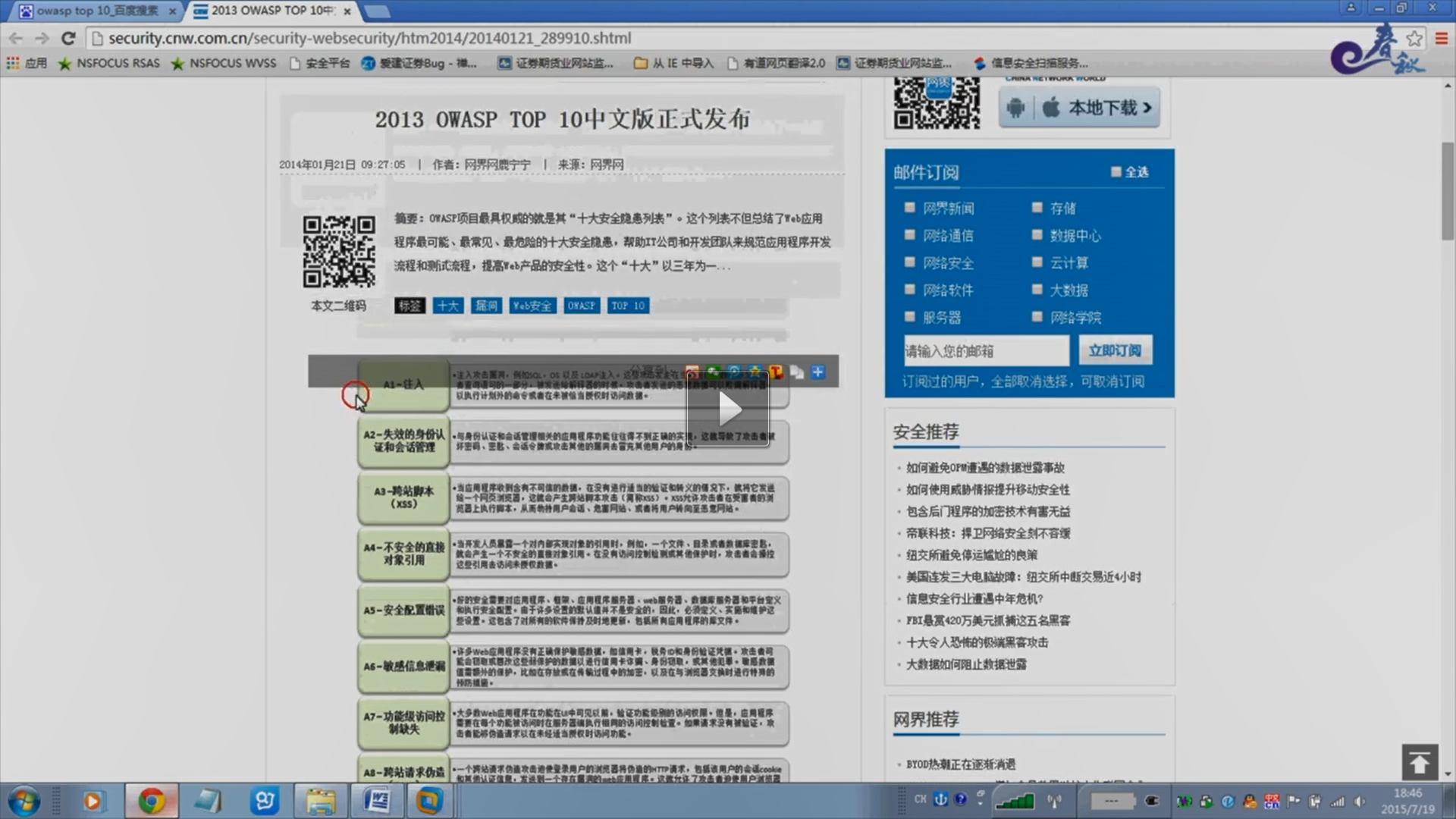The width and height of the screenshot is (1456, 819).
Task: Click the back-to-top arrow button
Action: tap(1420, 761)
